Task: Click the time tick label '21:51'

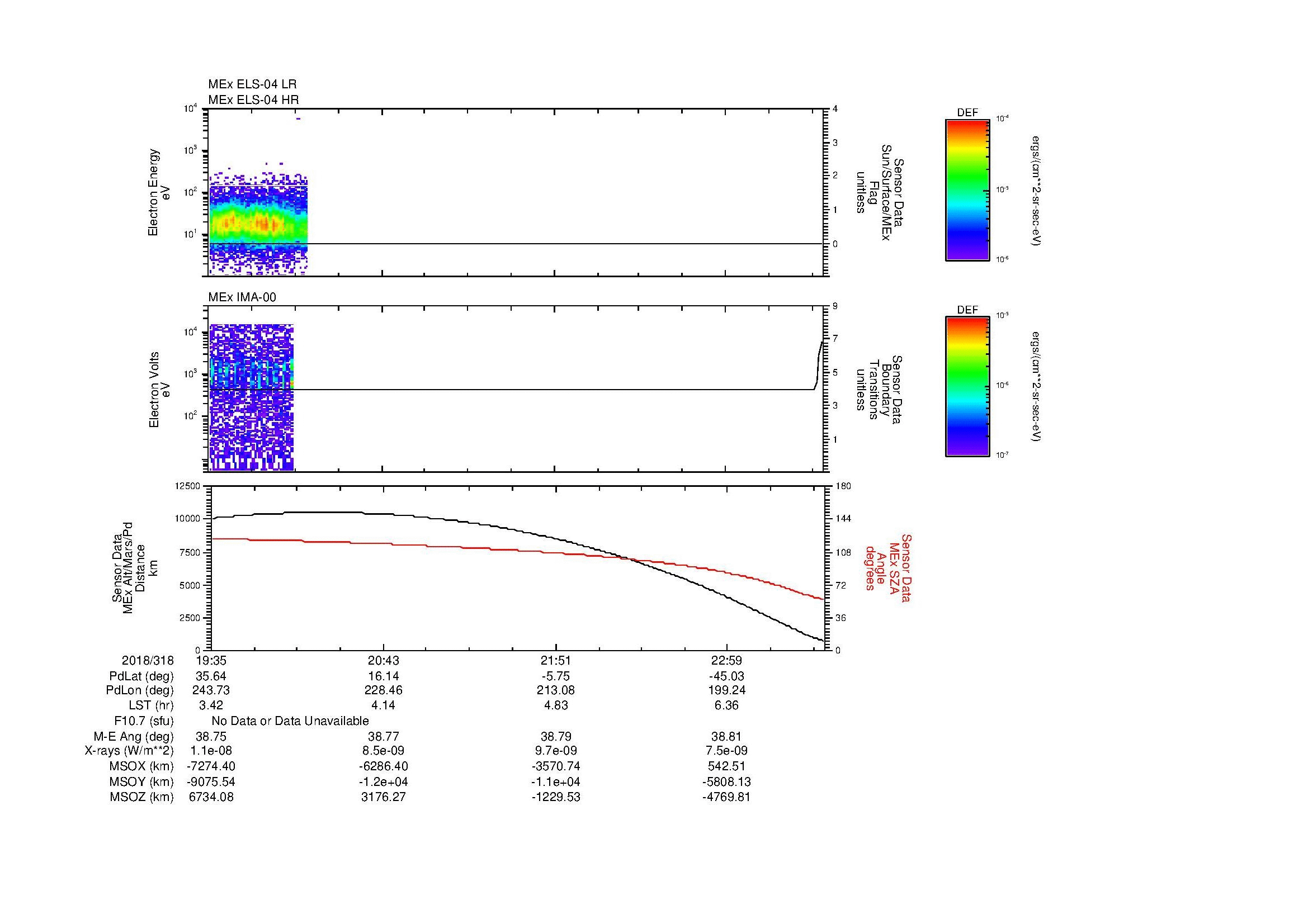Action: [x=555, y=660]
